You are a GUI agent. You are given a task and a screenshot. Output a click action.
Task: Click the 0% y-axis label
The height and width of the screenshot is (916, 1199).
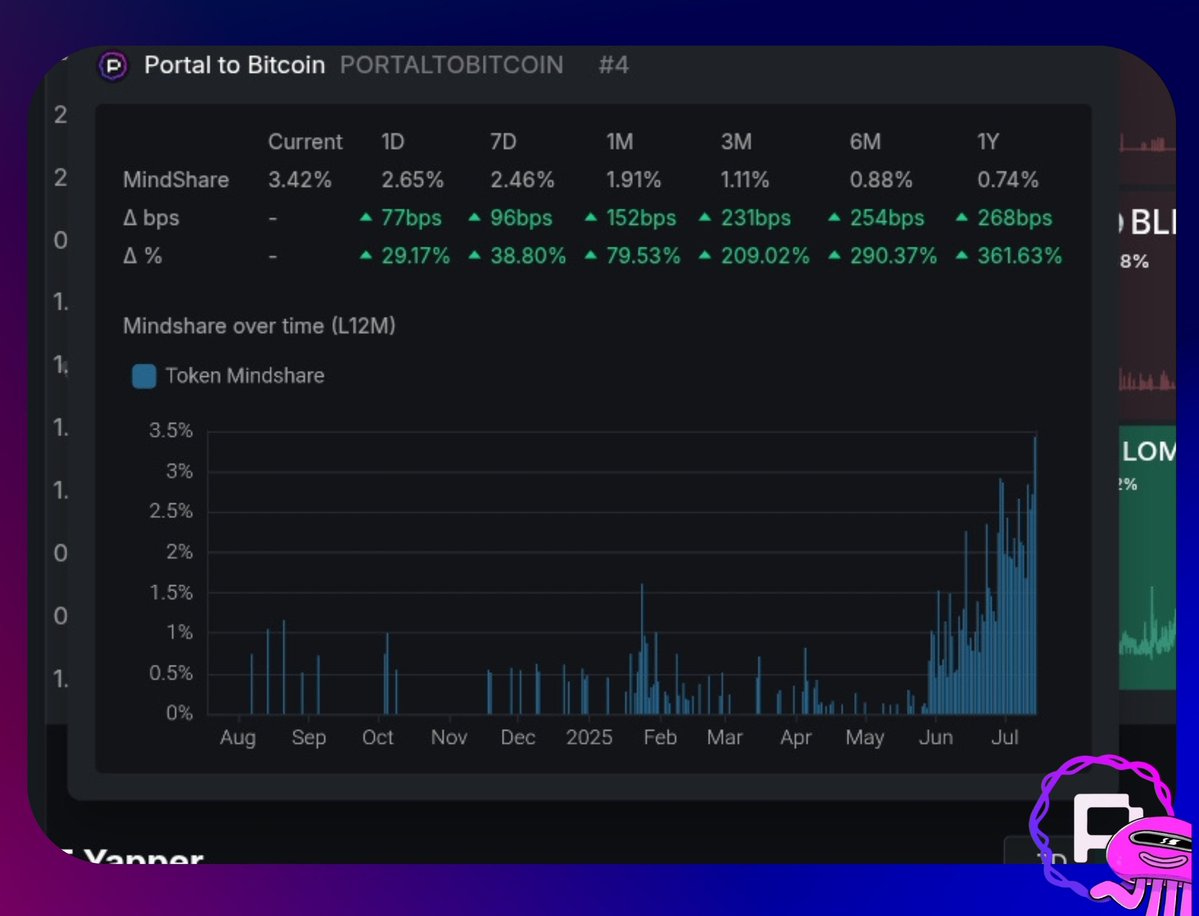(179, 713)
